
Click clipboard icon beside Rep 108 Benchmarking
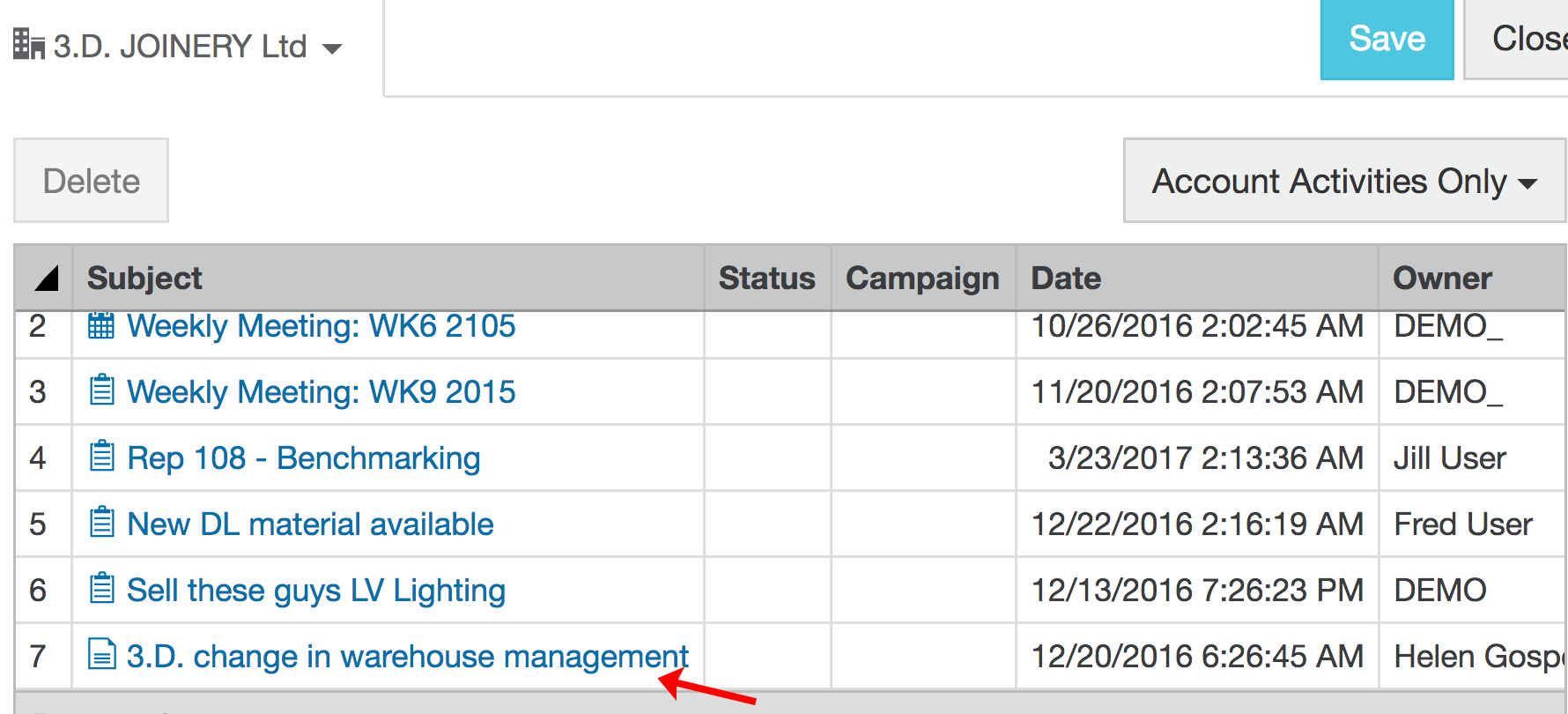pos(102,457)
